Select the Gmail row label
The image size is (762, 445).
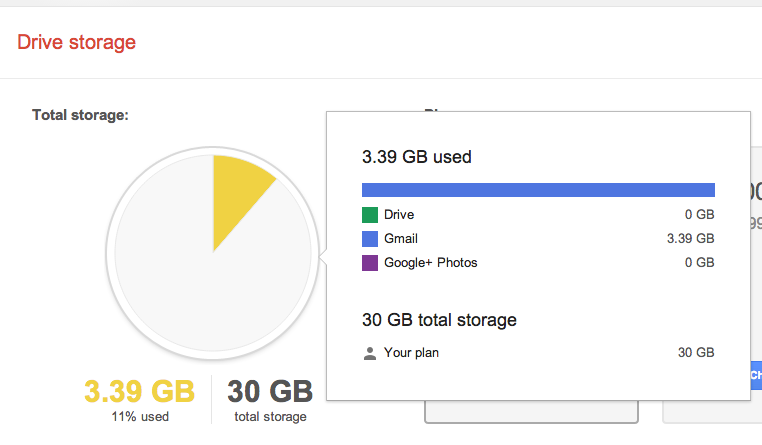[x=401, y=239]
